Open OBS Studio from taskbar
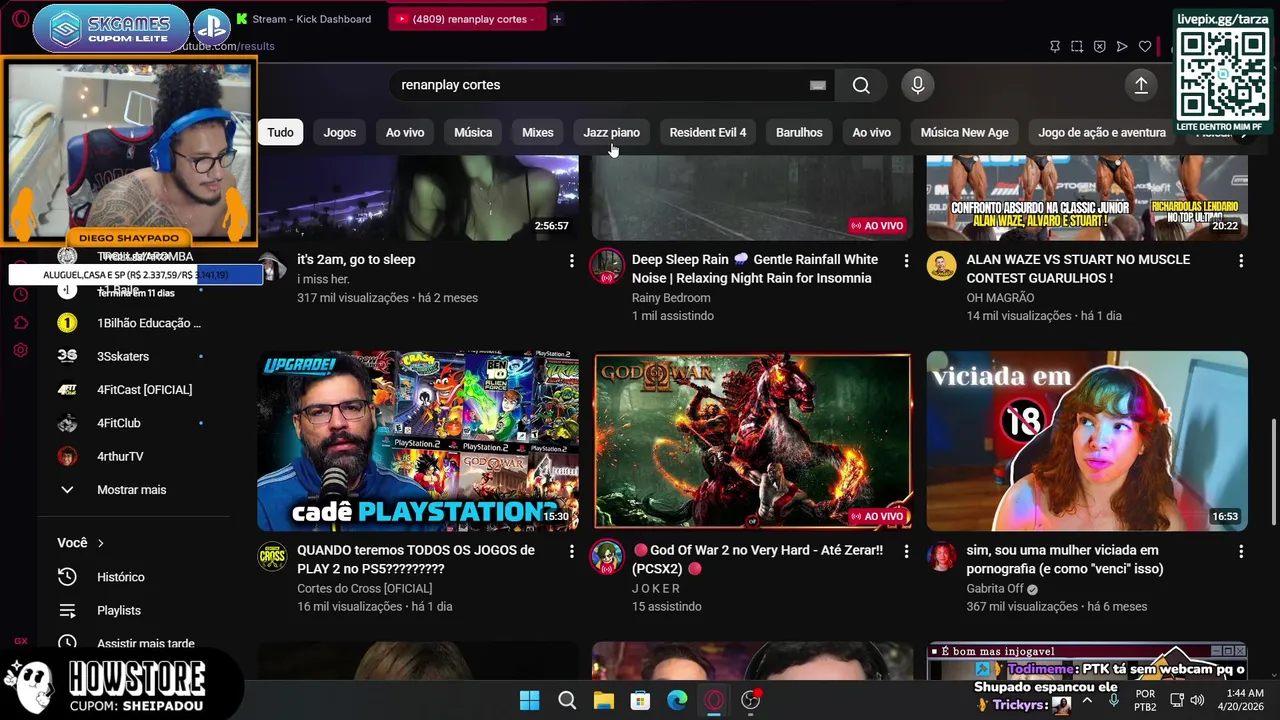 coord(751,700)
